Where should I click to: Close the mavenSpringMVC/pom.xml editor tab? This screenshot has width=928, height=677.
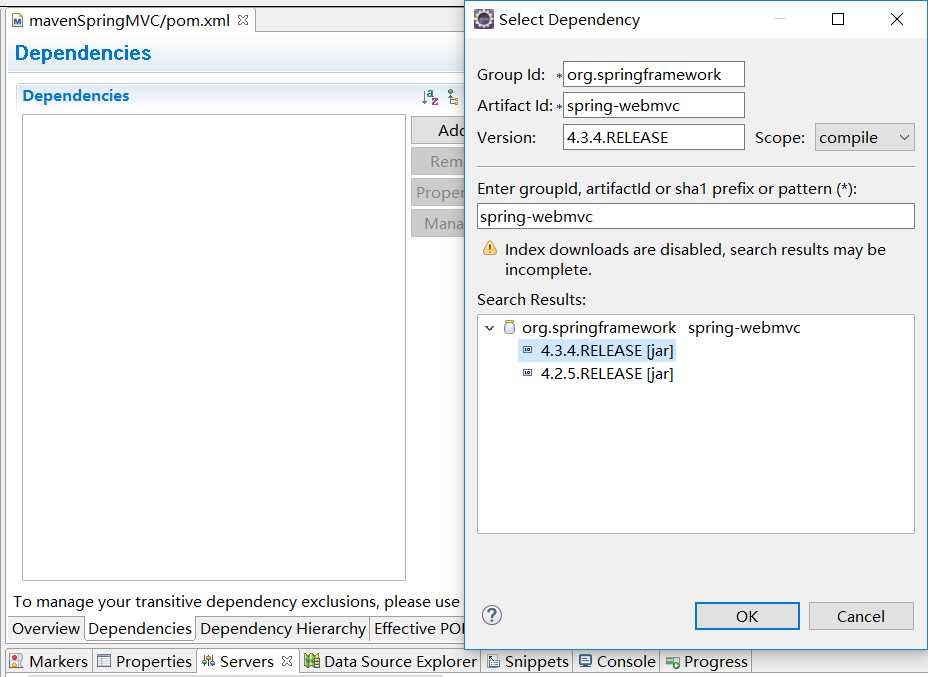(243, 20)
